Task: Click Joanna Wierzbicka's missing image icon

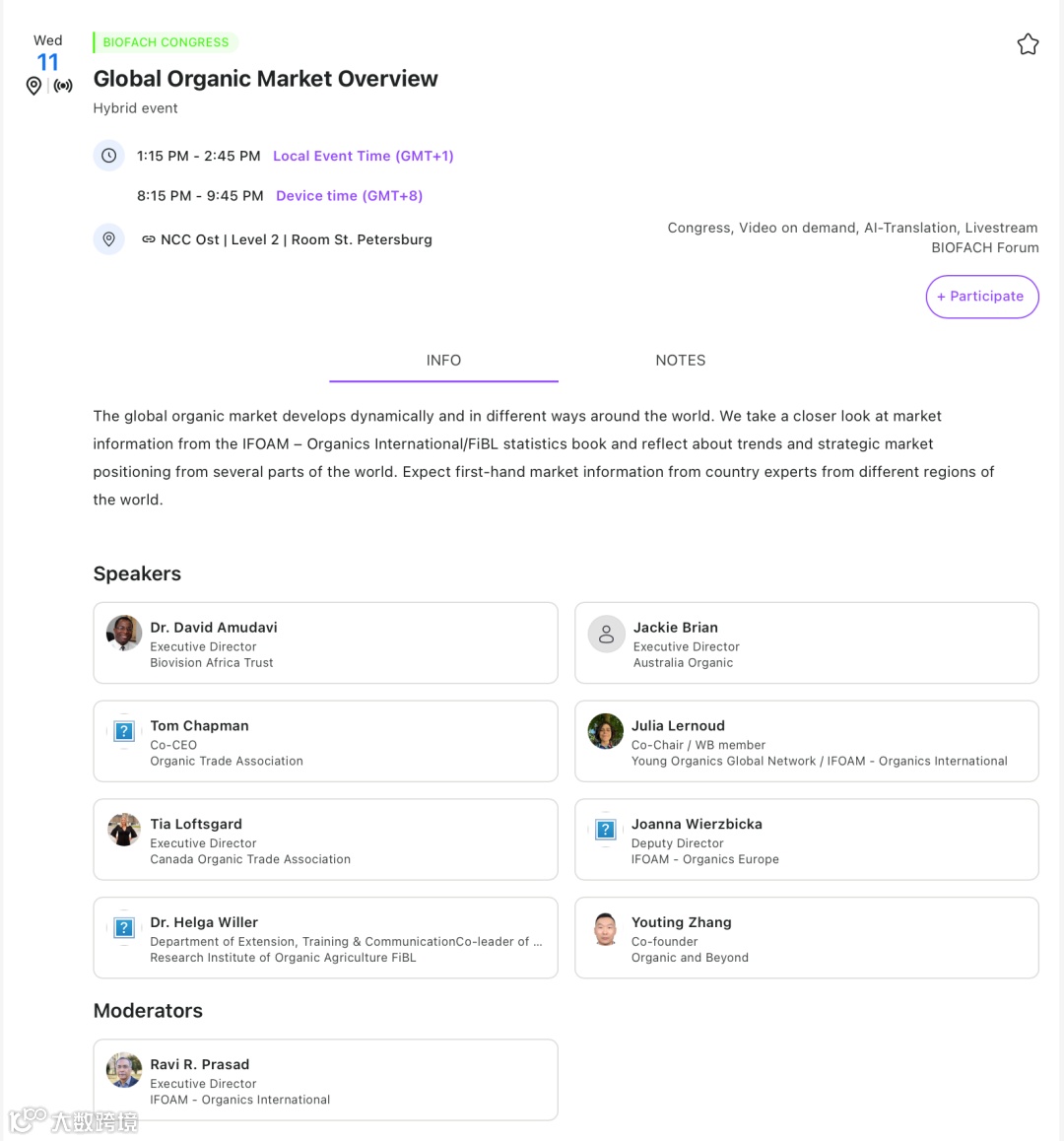Action: 606,830
